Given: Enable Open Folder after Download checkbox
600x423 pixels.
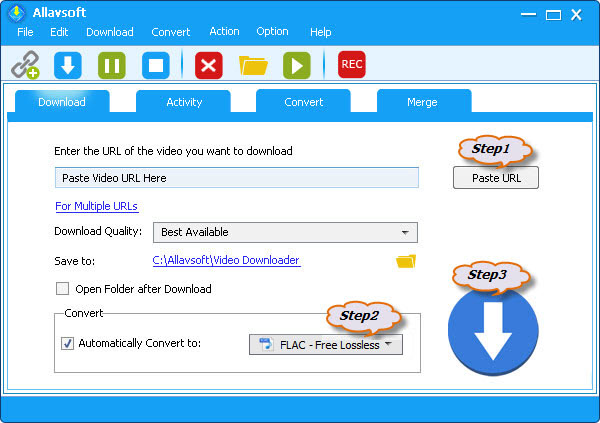Looking at the screenshot, I should coord(62,289).
